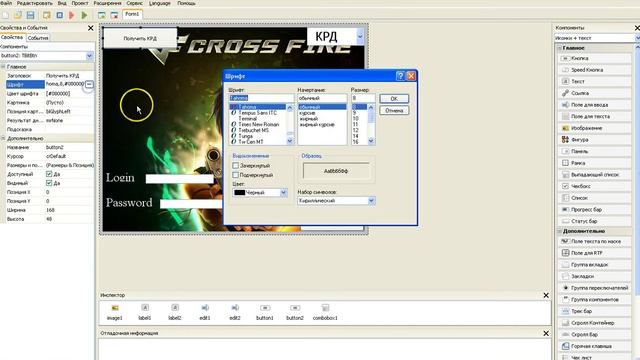This screenshot has height=360, width=640.
Task: Select the combobox1 component in Inspector
Action: (325, 312)
